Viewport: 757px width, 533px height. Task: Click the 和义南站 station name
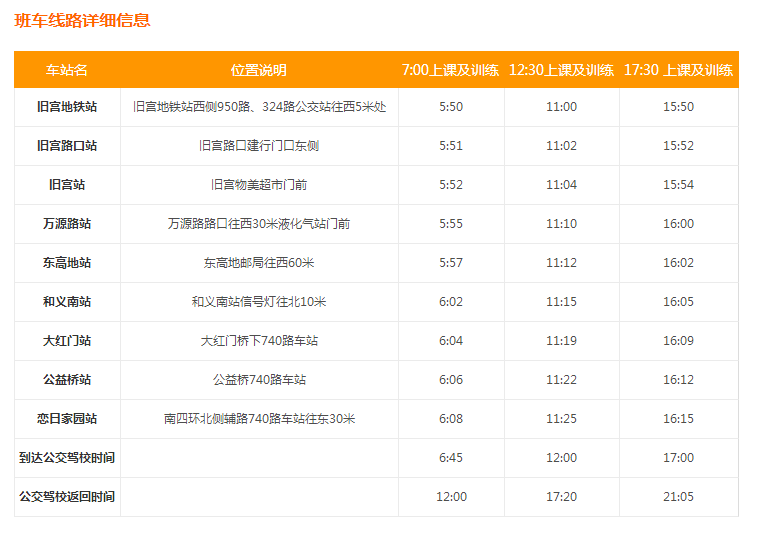67,302
